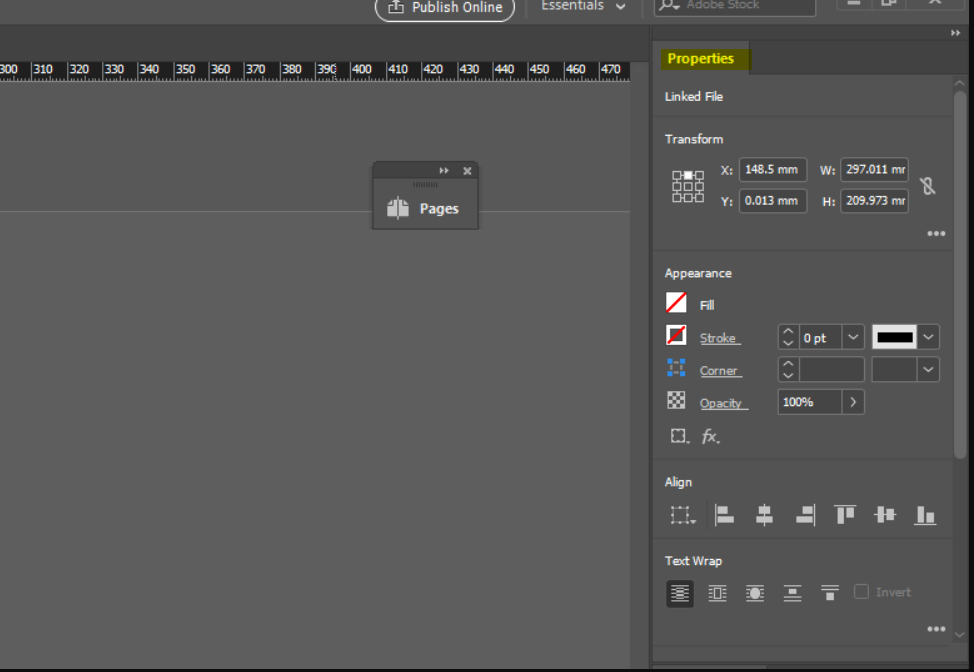Open the Pages panel button
This screenshot has height=672, width=974.
pyautogui.click(x=426, y=209)
